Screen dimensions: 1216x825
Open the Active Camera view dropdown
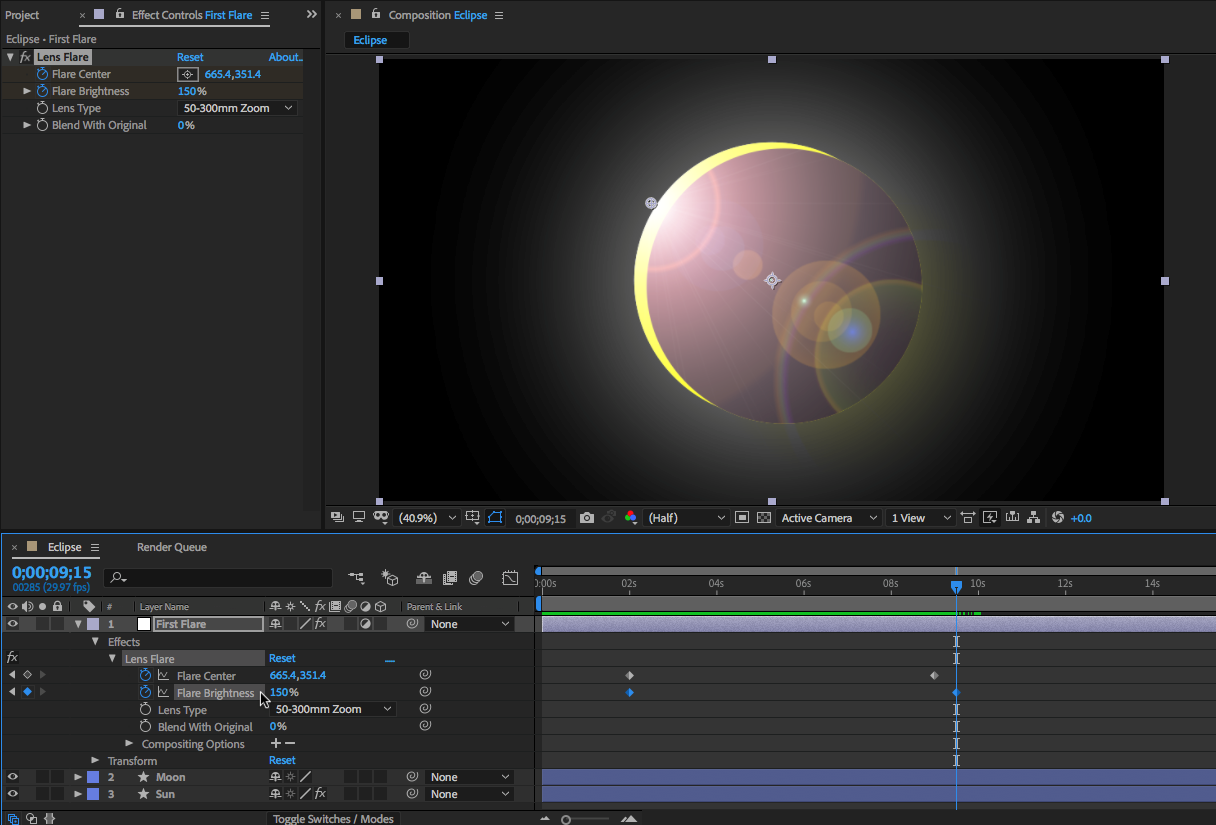coord(829,518)
